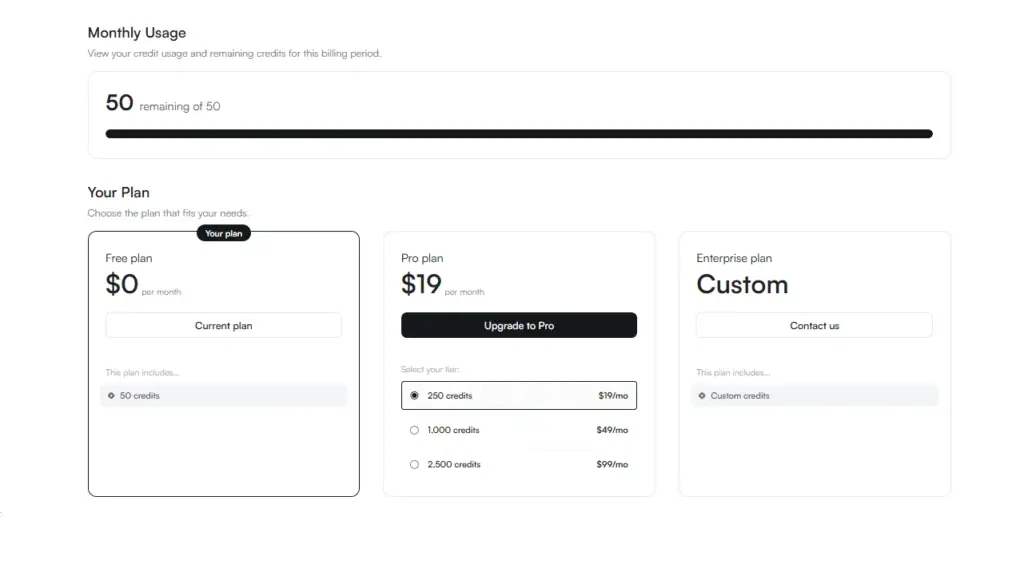Choose the 1,000 credits tier radio button
Image resolution: width=1024 pixels, height=576 pixels.
(x=414, y=430)
